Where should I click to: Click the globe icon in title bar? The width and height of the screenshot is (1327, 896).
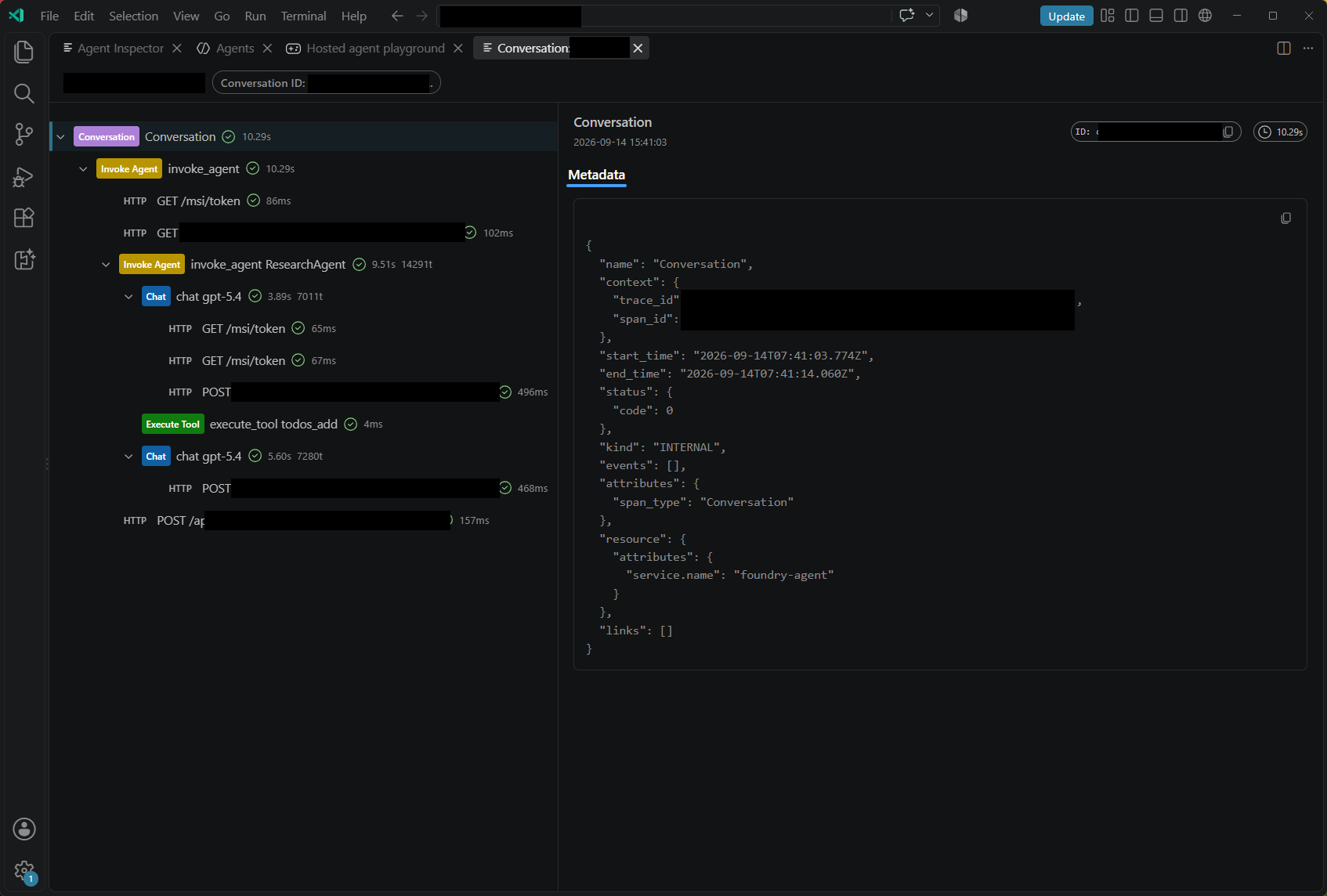click(x=1206, y=16)
